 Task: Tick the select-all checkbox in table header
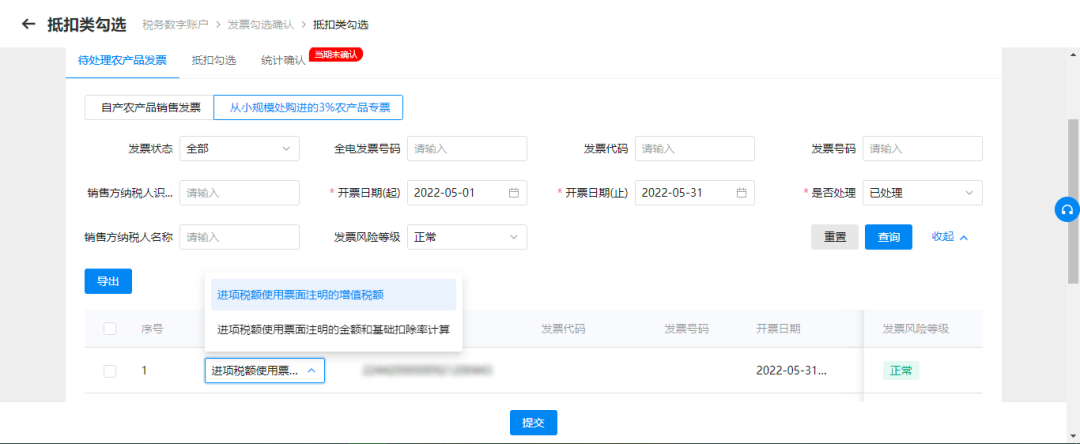(x=110, y=328)
